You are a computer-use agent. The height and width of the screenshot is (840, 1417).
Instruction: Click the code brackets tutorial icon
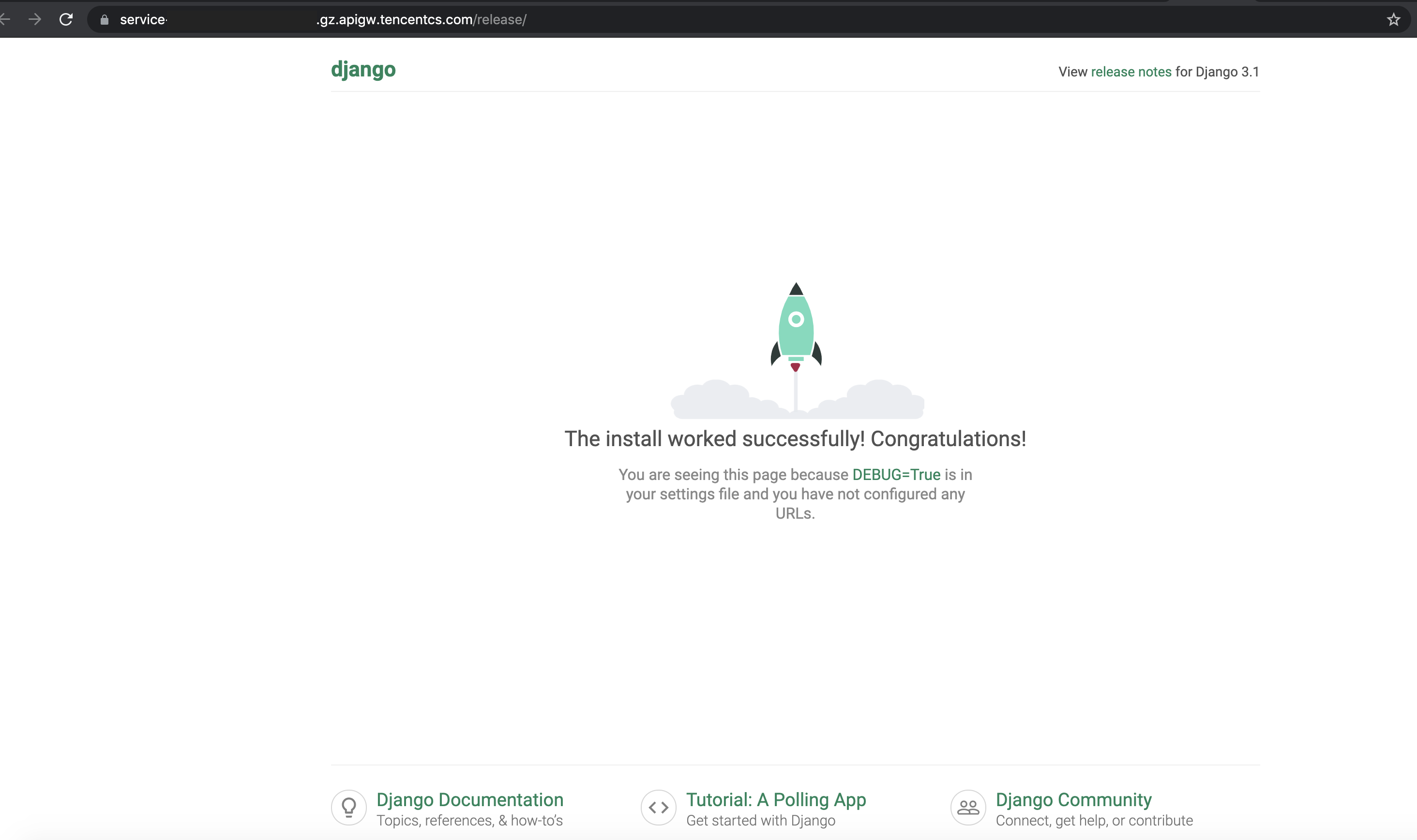coord(658,807)
